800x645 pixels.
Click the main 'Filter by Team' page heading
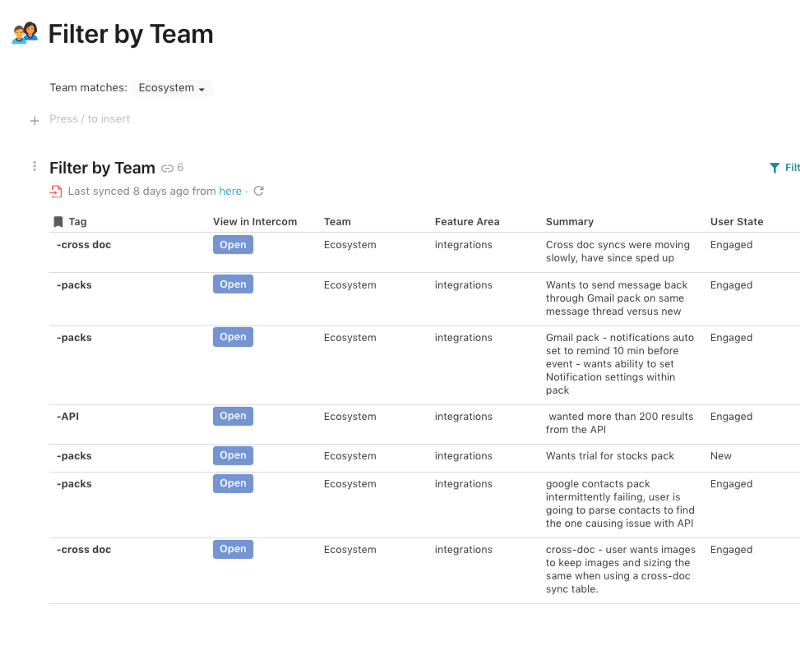pos(131,34)
